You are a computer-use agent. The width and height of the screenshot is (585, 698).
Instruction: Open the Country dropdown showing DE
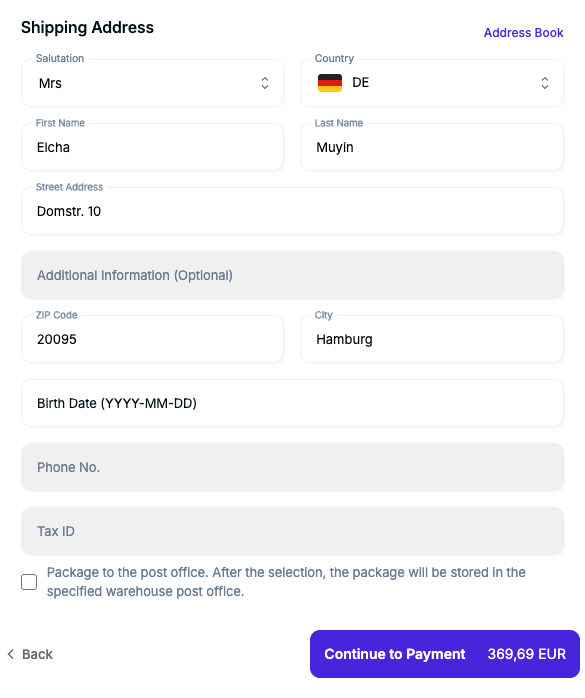click(432, 83)
